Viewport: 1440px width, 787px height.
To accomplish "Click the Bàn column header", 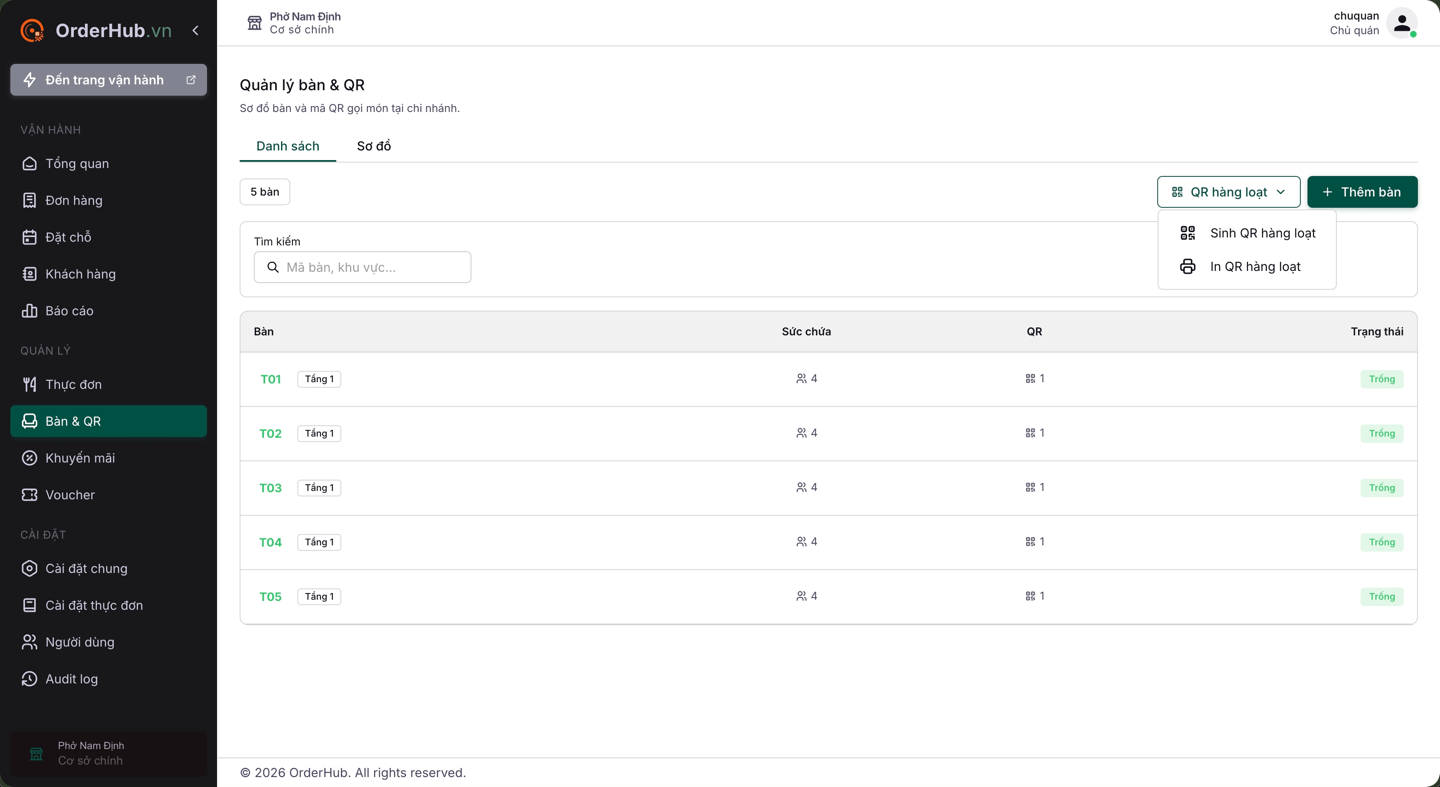I will click(264, 332).
